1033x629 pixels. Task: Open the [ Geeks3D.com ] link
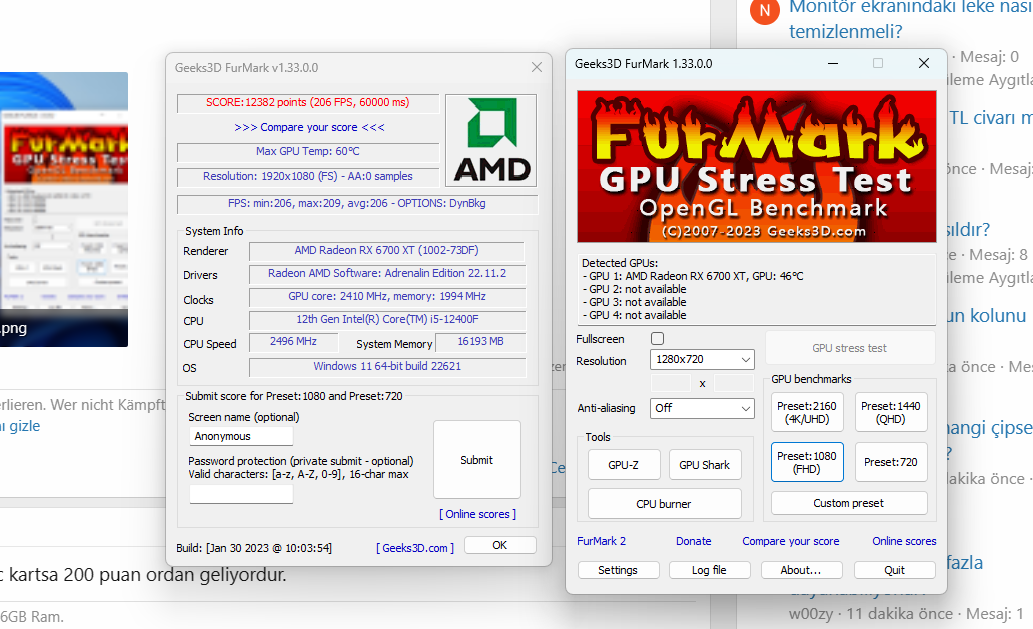[415, 548]
